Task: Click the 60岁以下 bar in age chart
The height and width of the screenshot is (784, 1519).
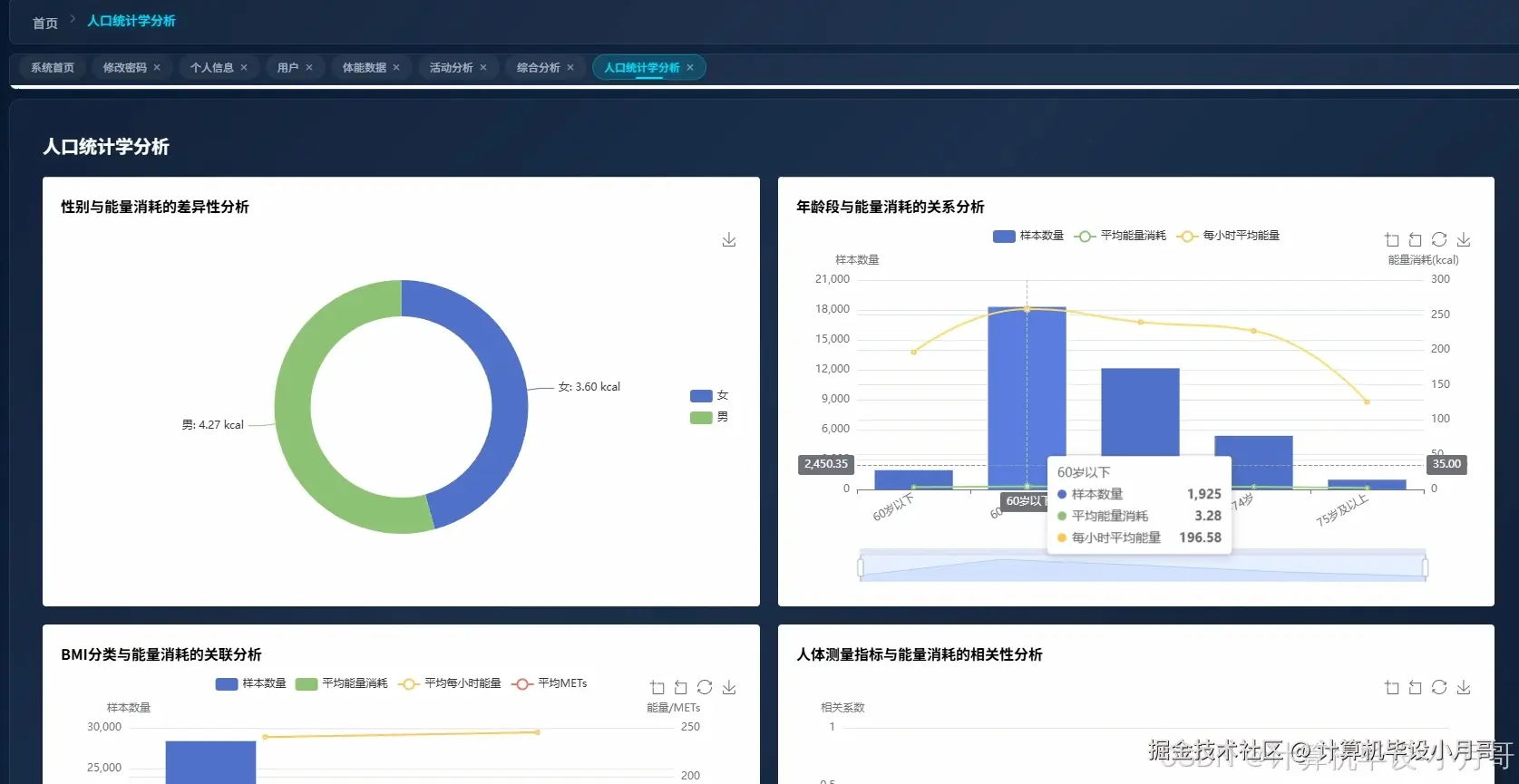Action: [x=913, y=479]
